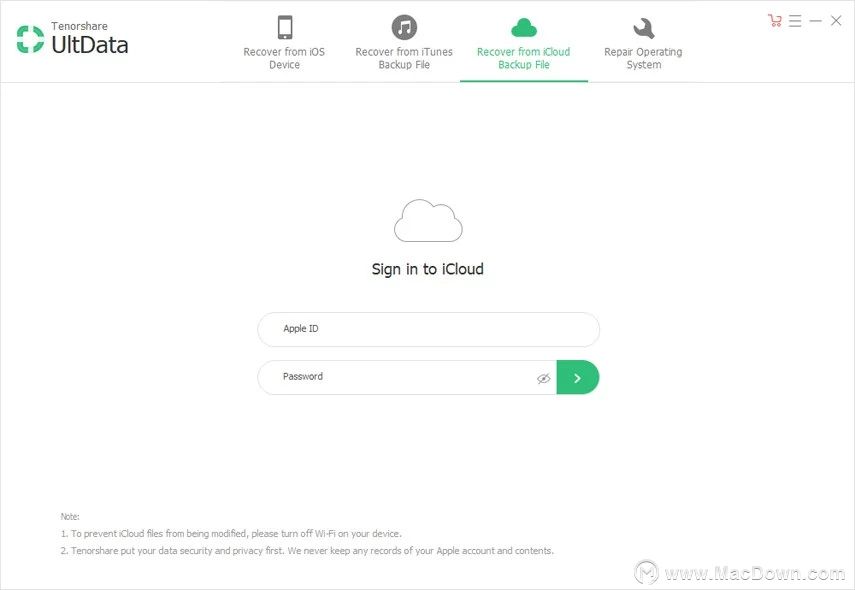The height and width of the screenshot is (590, 855).
Task: Toggle password visibility eye icon
Action: coord(544,378)
